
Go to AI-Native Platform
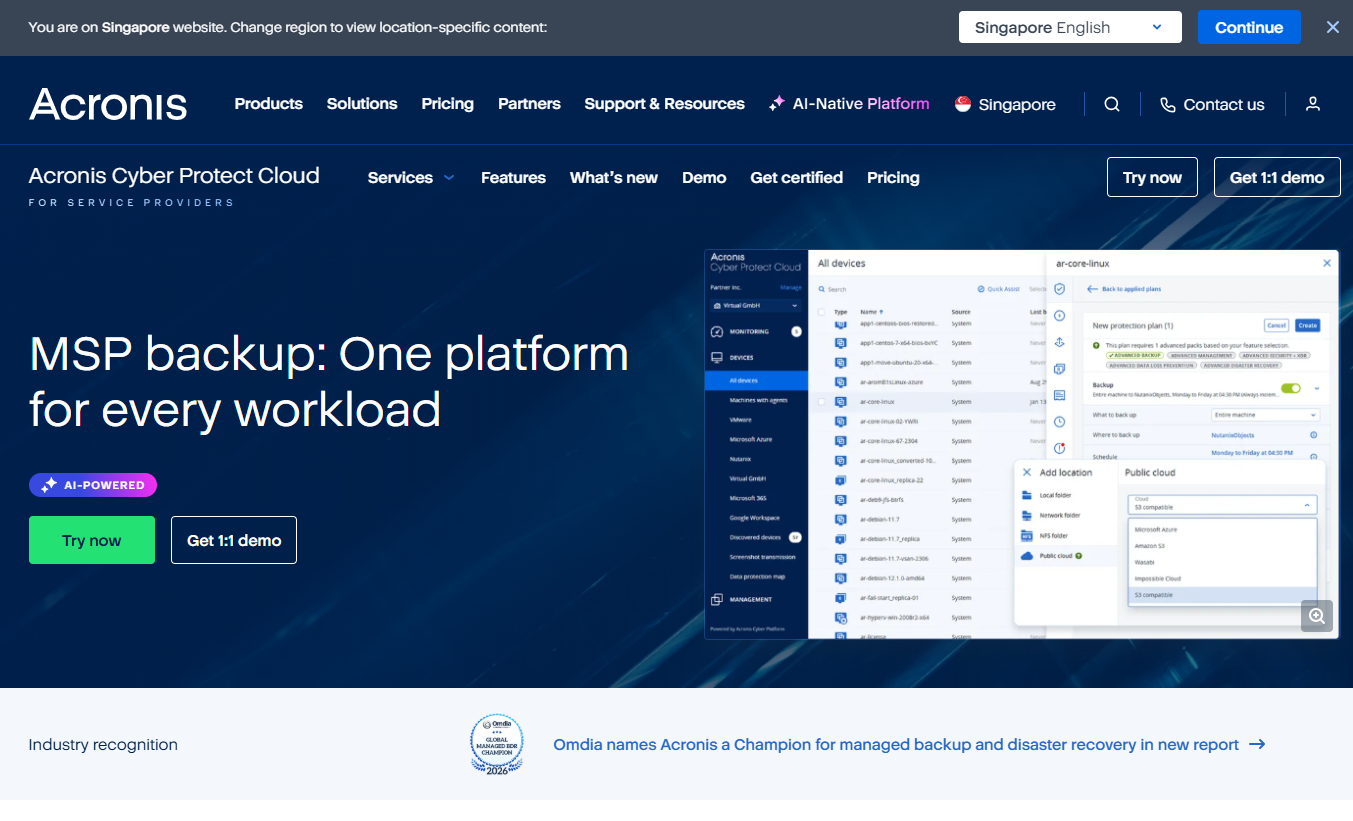(849, 104)
